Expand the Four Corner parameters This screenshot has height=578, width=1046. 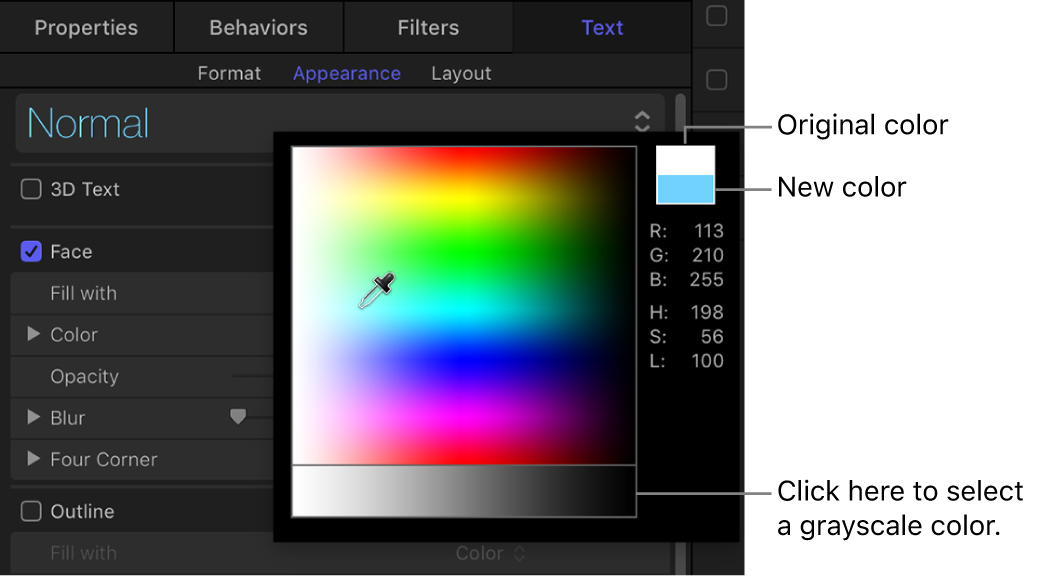33,460
